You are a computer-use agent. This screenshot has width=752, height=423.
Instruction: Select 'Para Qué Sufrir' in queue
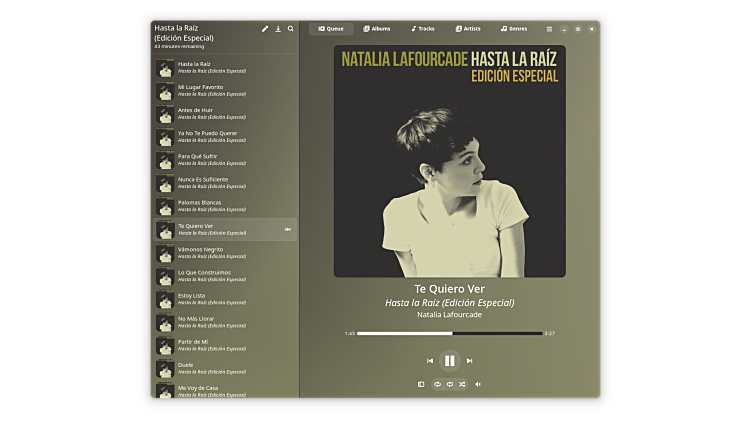[x=225, y=160]
